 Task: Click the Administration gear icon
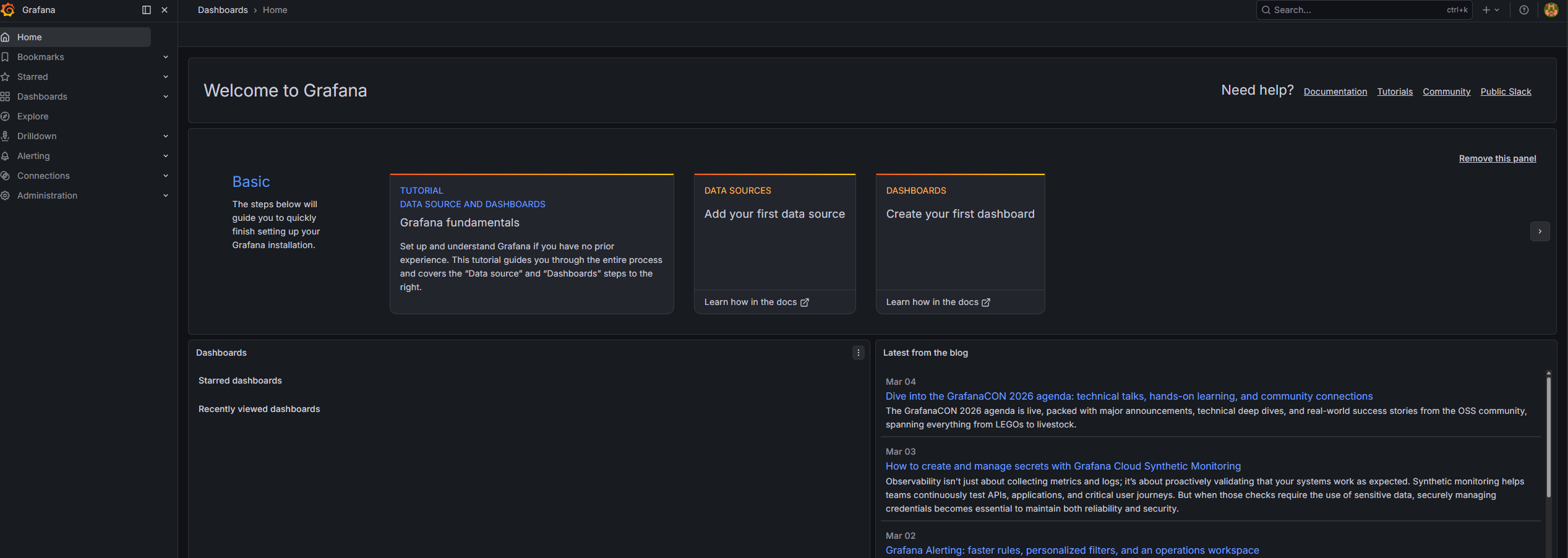(x=5, y=195)
